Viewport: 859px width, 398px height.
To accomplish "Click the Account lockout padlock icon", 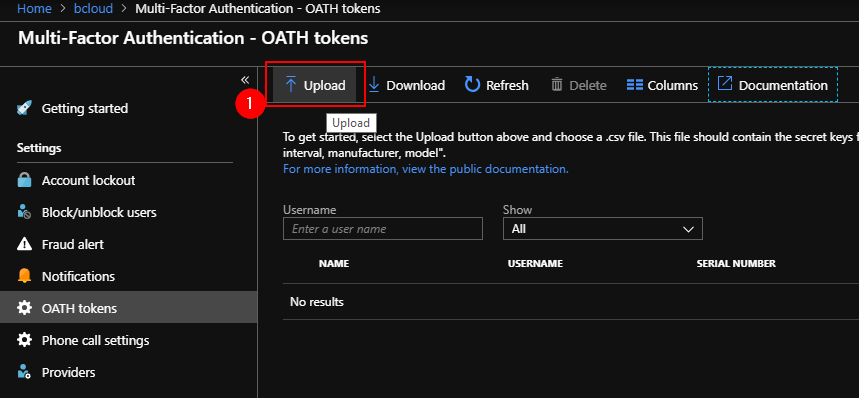I will 25,180.
